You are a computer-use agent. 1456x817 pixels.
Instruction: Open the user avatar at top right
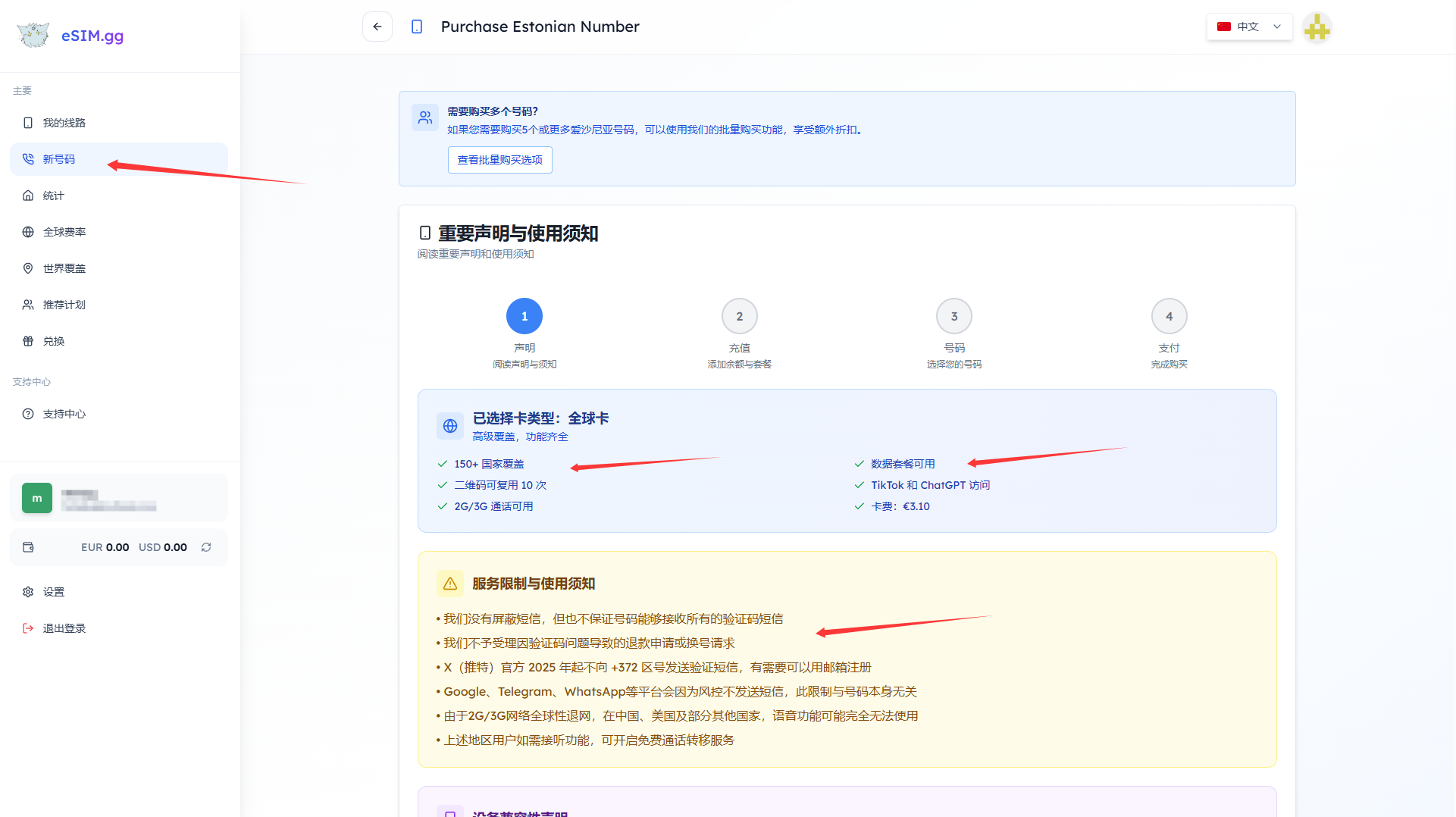[x=1317, y=28]
